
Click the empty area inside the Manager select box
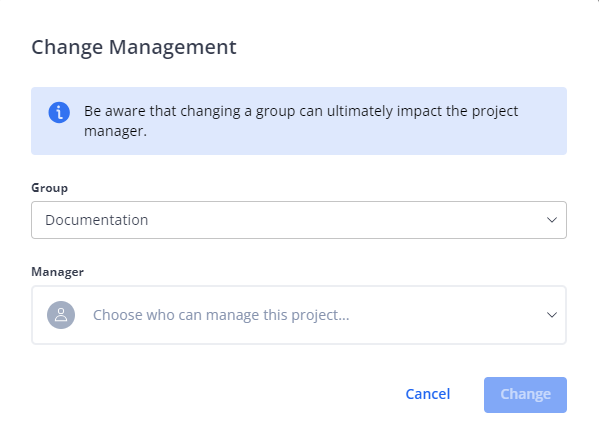(447, 315)
